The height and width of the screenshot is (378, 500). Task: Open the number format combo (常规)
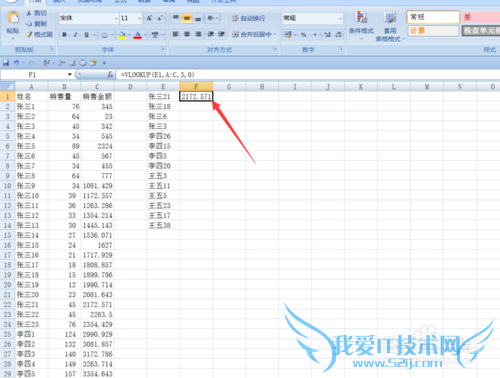312,18
